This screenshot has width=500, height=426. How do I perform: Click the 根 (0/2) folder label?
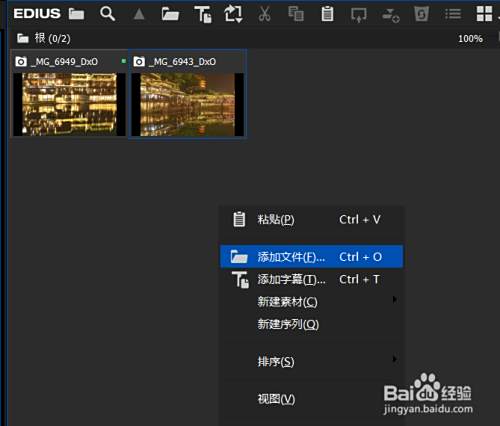coord(53,39)
